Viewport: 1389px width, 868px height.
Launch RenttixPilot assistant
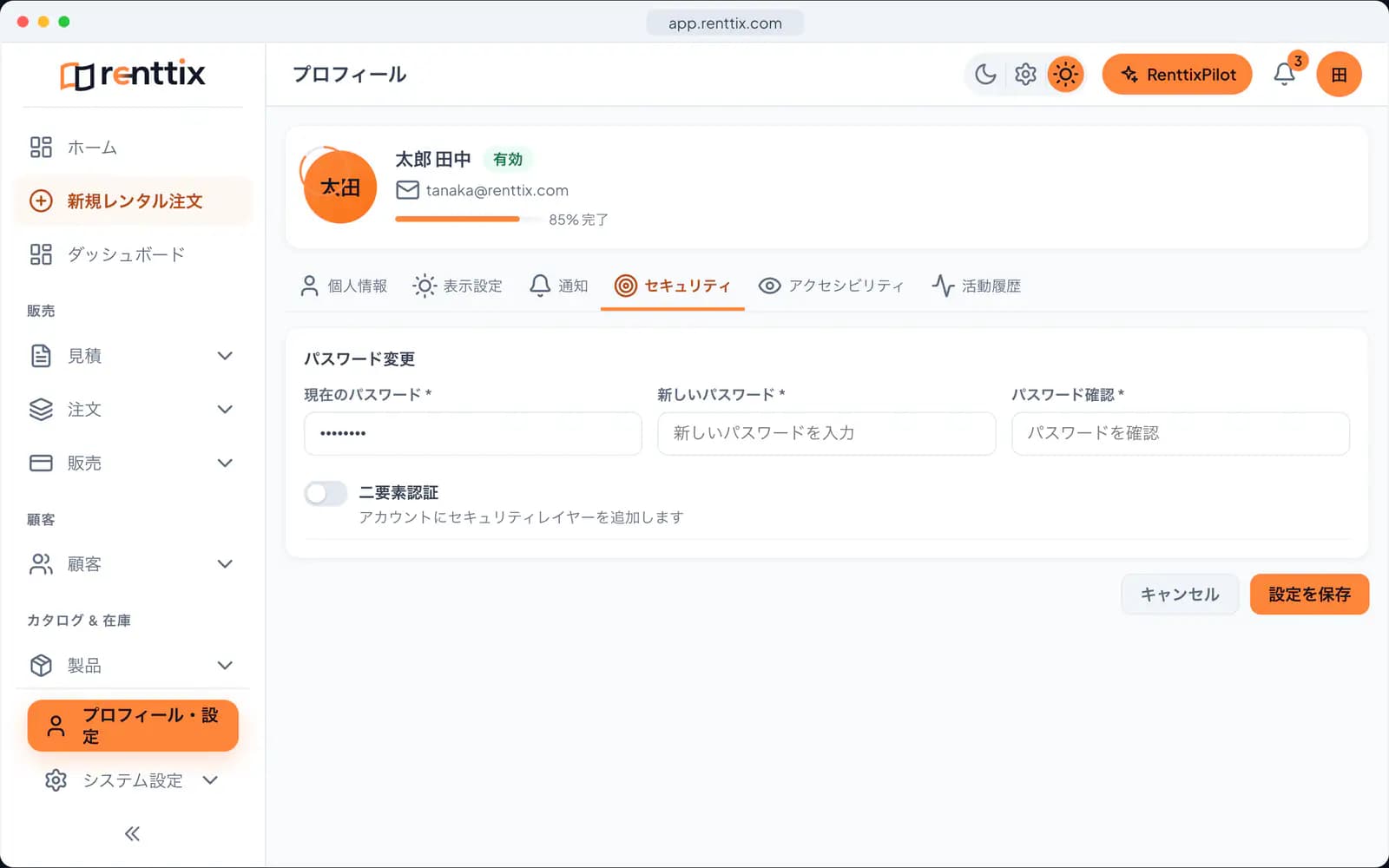pyautogui.click(x=1177, y=75)
